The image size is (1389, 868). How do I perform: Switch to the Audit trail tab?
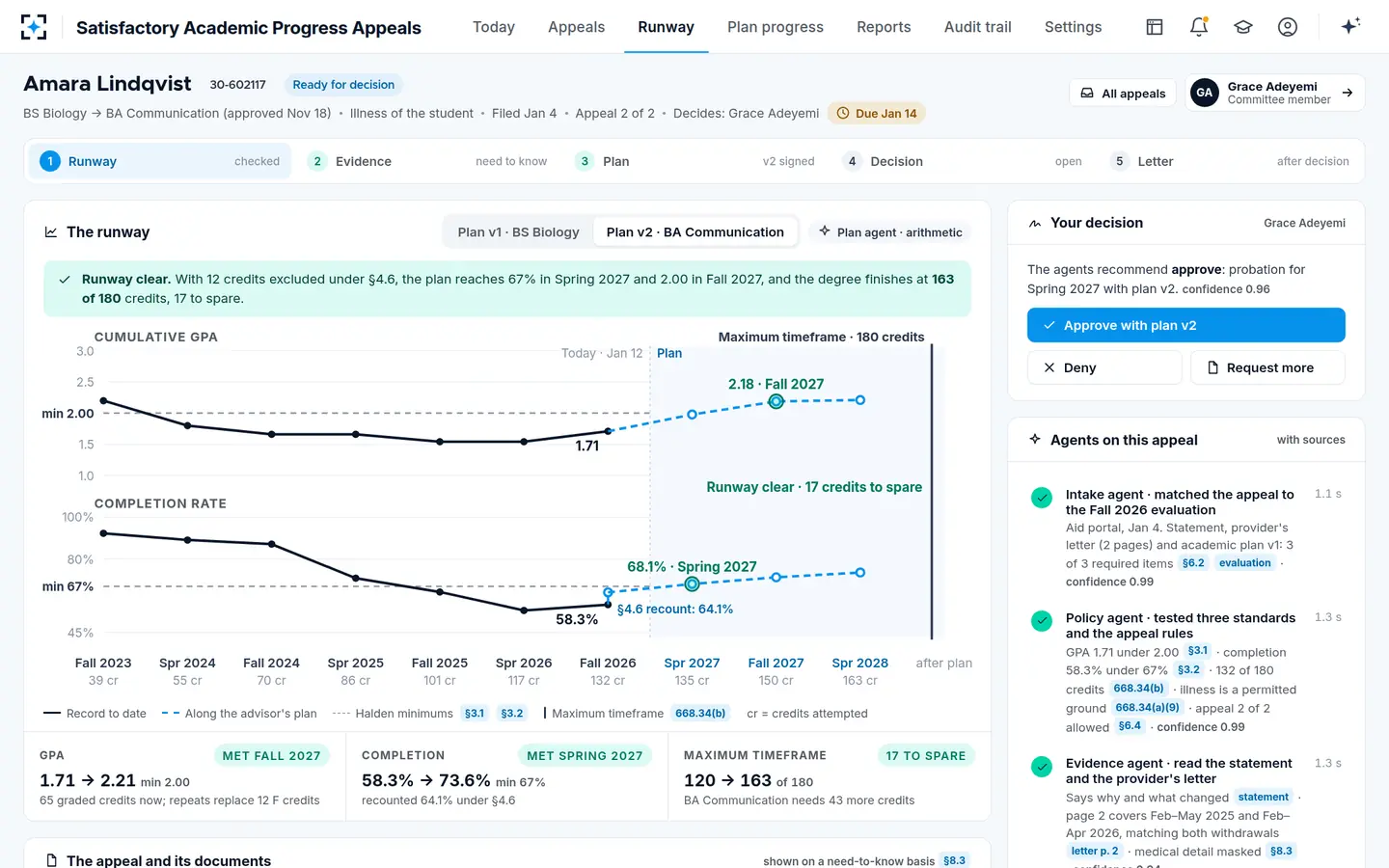point(978,27)
